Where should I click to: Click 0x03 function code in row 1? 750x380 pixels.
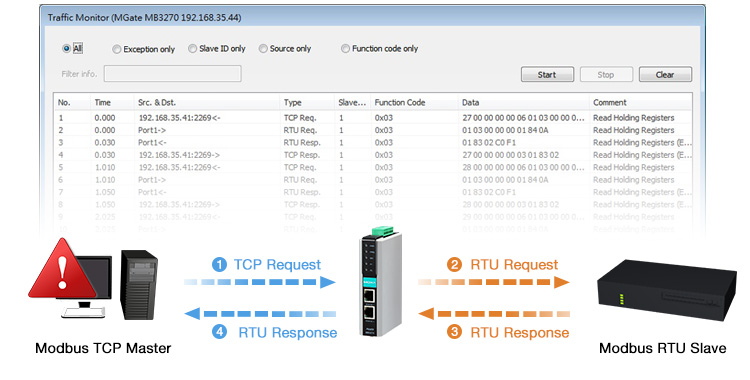(x=384, y=118)
